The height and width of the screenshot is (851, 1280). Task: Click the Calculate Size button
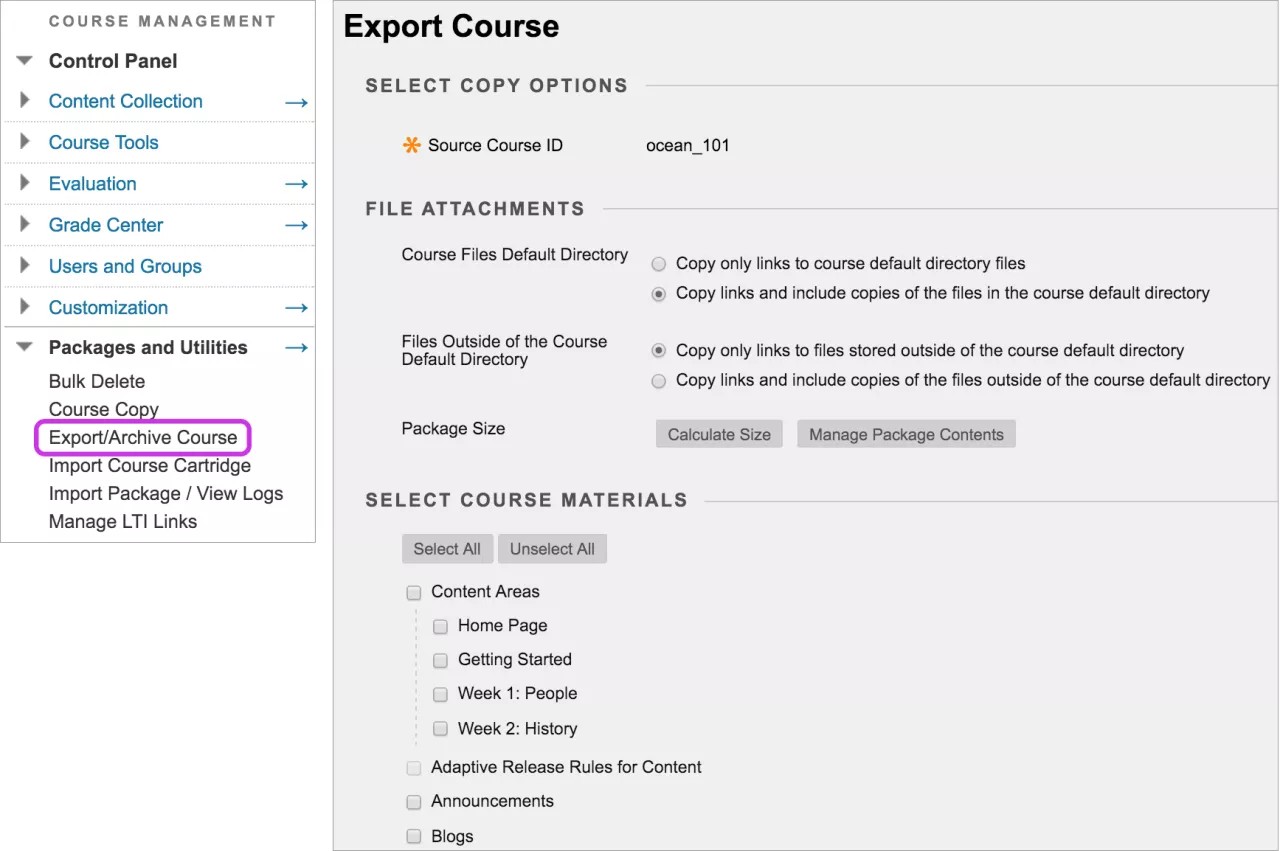[x=718, y=433]
